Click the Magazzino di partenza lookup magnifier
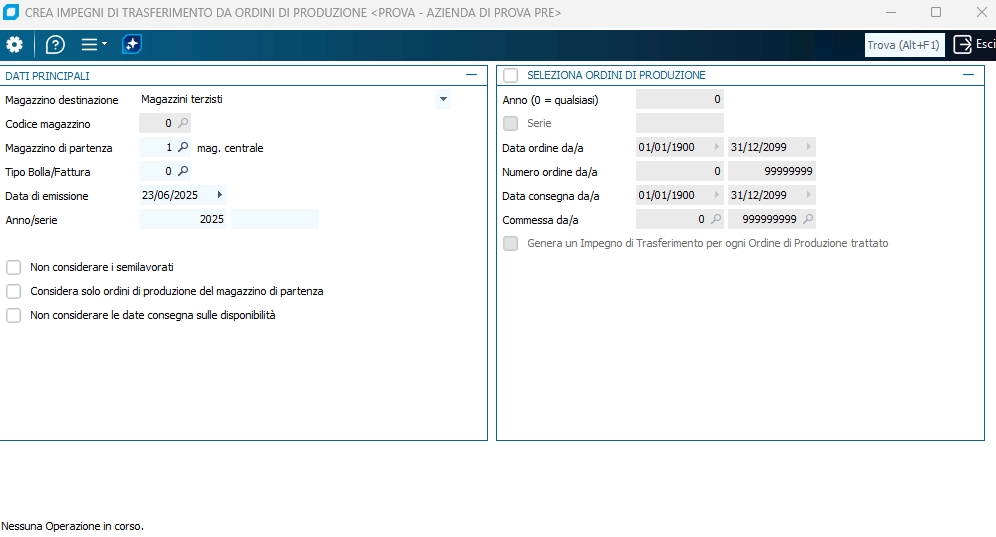 (183, 147)
